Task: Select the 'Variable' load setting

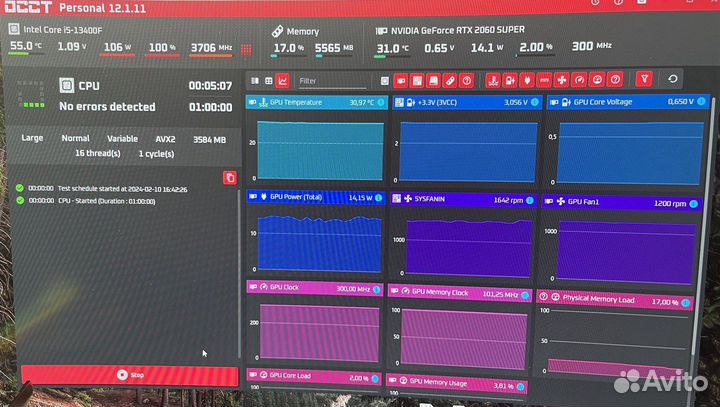Action: pyautogui.click(x=122, y=139)
